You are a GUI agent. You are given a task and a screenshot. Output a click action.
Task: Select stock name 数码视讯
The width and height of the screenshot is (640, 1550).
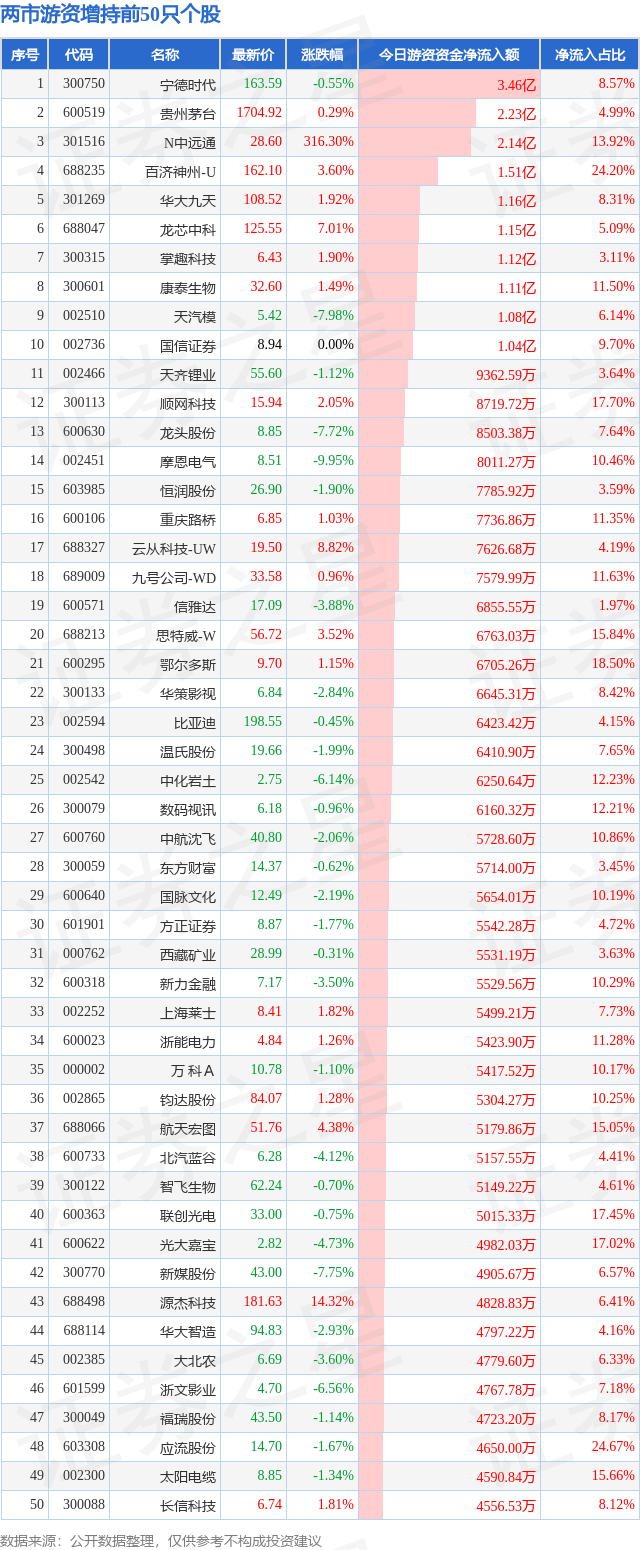[188, 810]
